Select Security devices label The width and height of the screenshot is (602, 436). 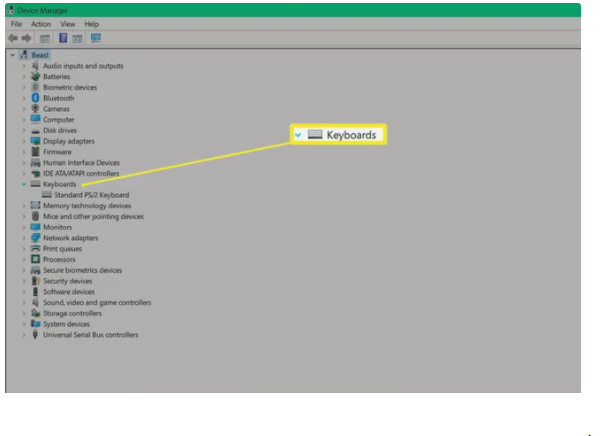[x=68, y=281]
